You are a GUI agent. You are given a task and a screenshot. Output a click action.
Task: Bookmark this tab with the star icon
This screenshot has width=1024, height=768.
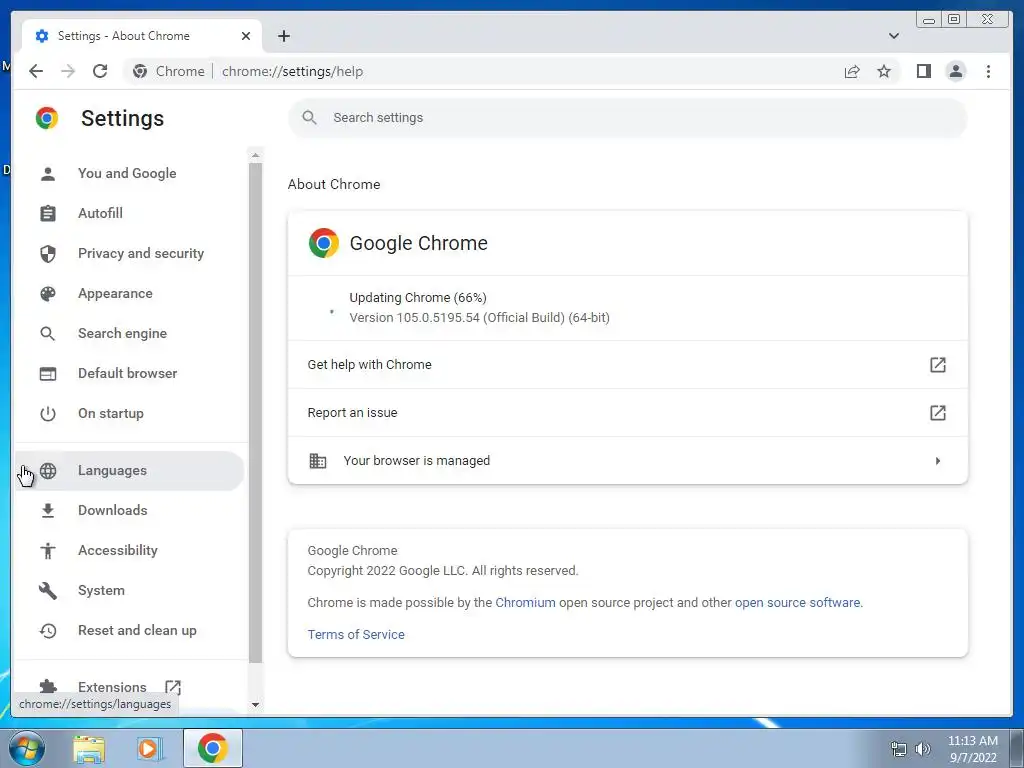[x=884, y=71]
